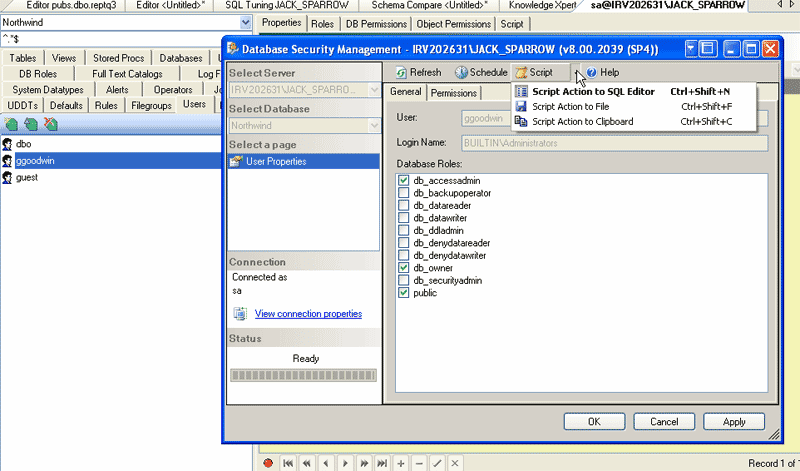Click the Refresh toolbar button in the dialog
This screenshot has height=471, width=800.
[x=418, y=72]
